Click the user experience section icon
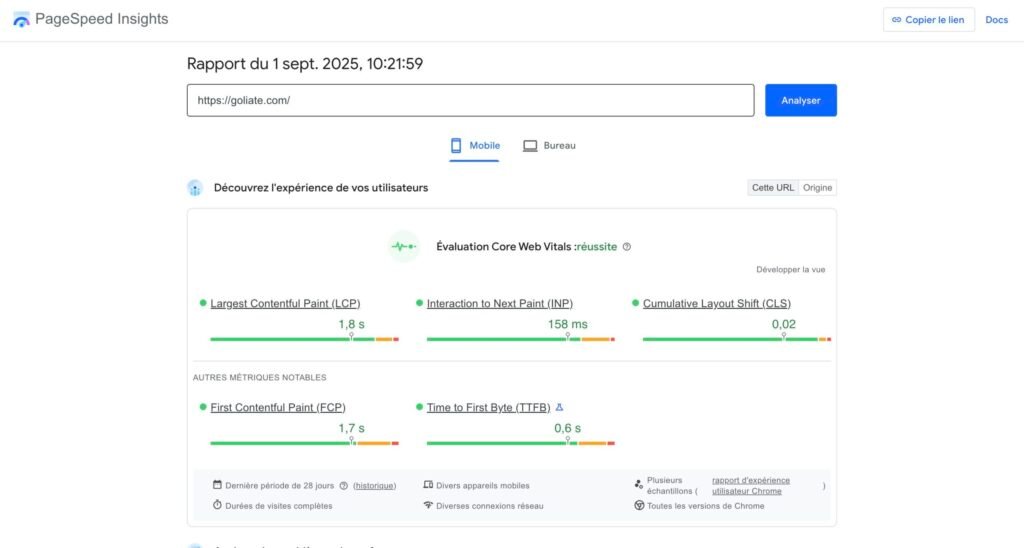 pos(195,188)
